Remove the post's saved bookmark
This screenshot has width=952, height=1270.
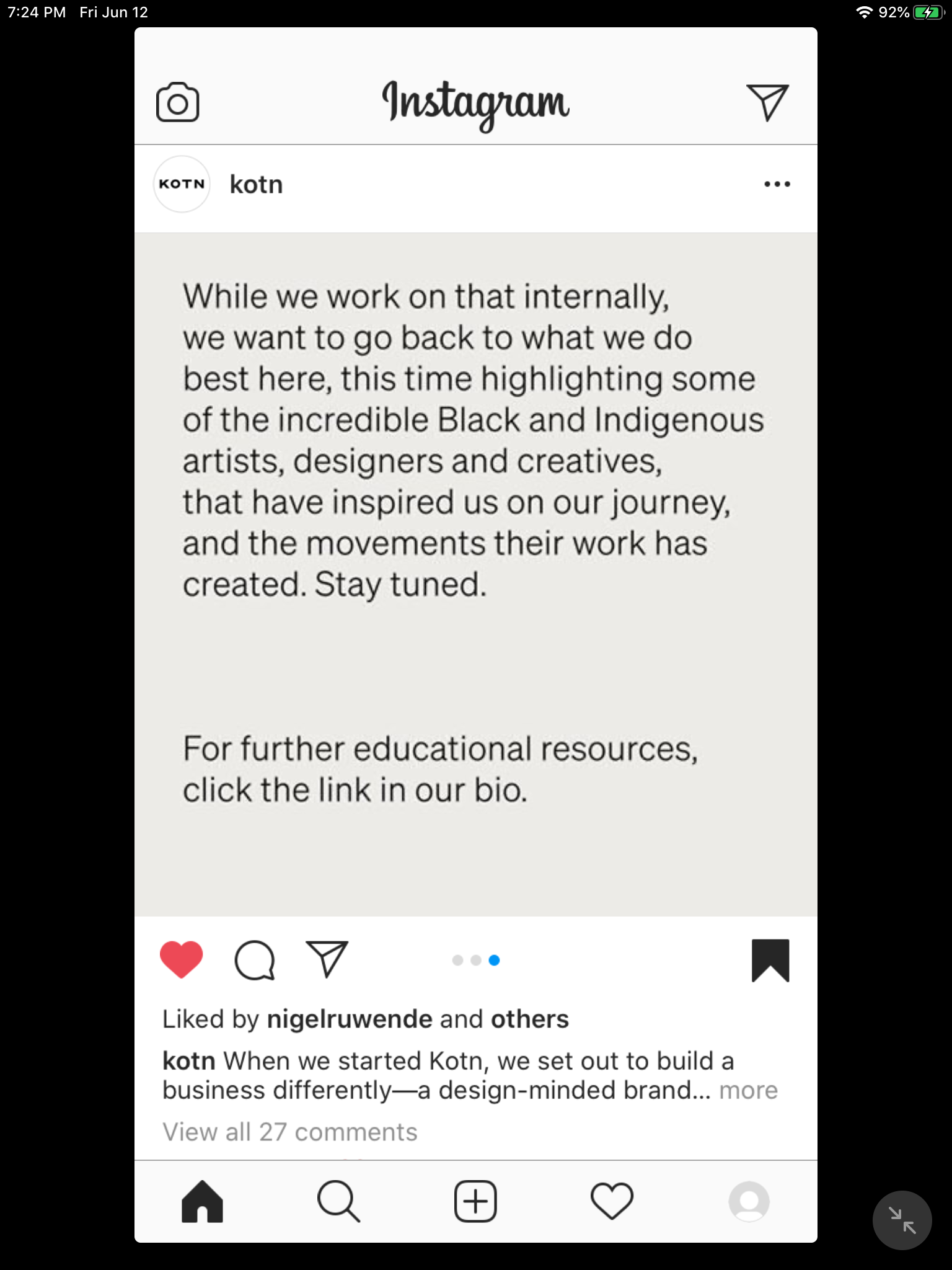(x=770, y=960)
